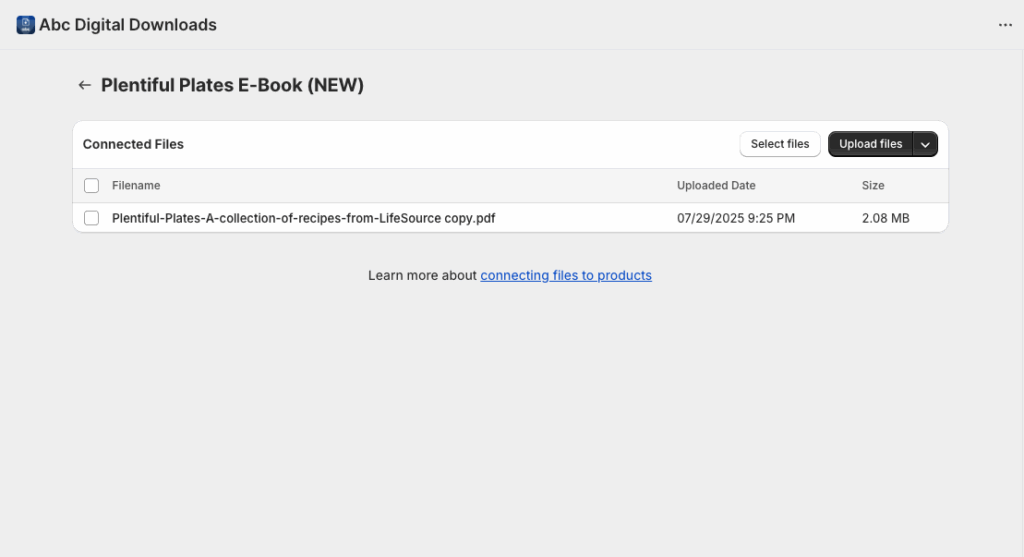Go back using the left arrow icon
Screen dimensions: 1024x557
[x=84, y=85]
